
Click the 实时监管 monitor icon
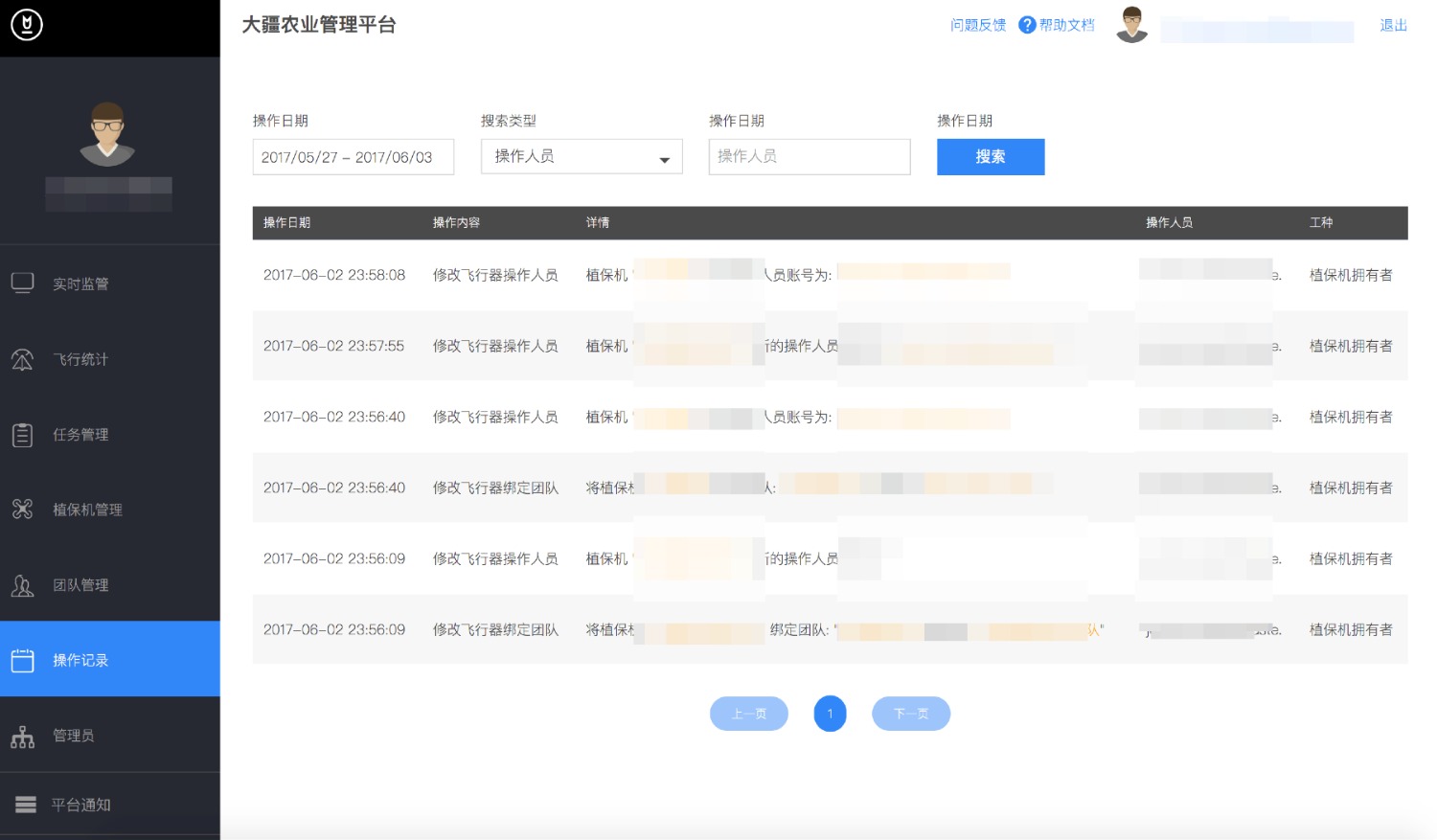point(23,284)
